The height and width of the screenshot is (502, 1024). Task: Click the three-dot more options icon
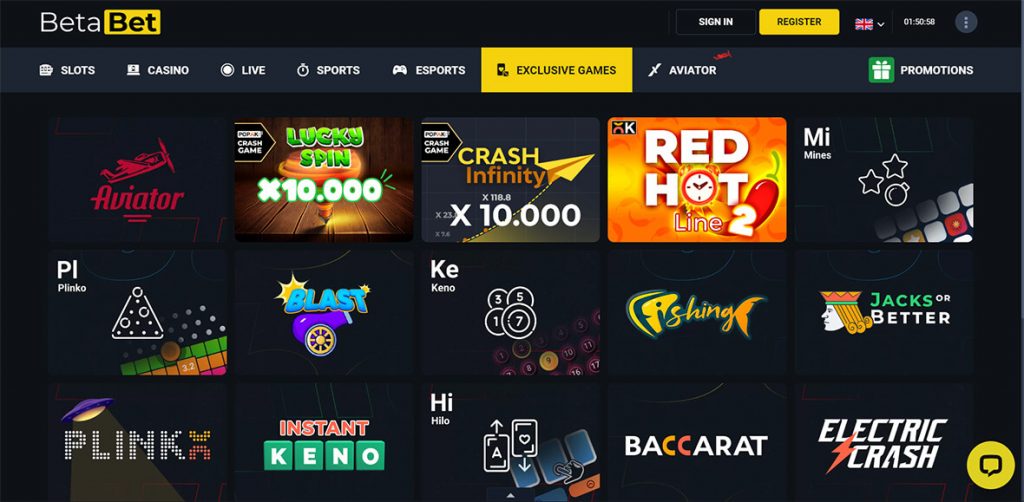[x=966, y=22]
